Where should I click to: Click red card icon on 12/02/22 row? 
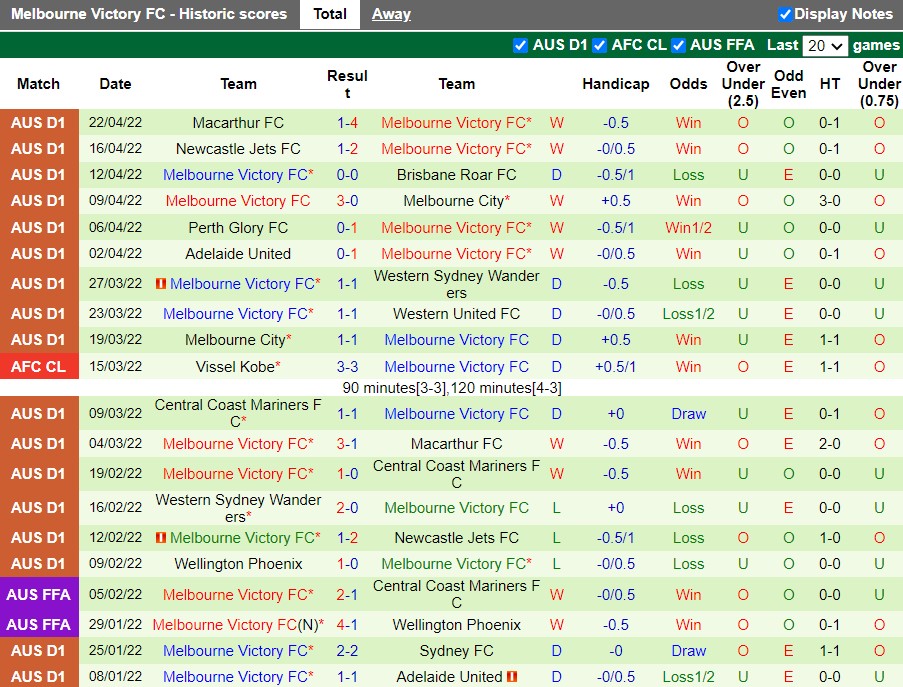161,538
